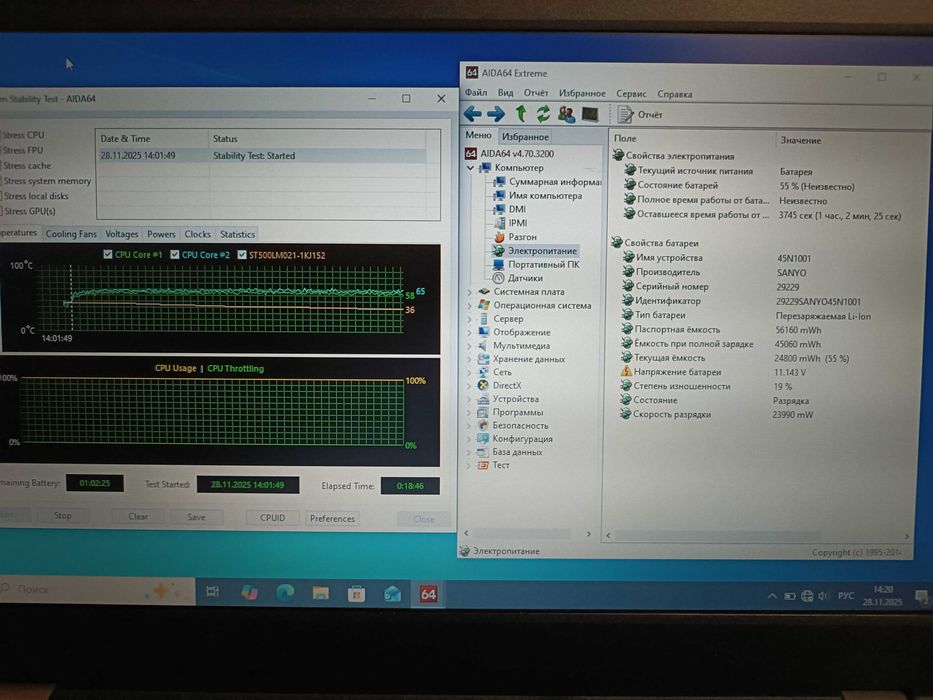
Task: Click the DirectX icon in tree
Action: [483, 385]
